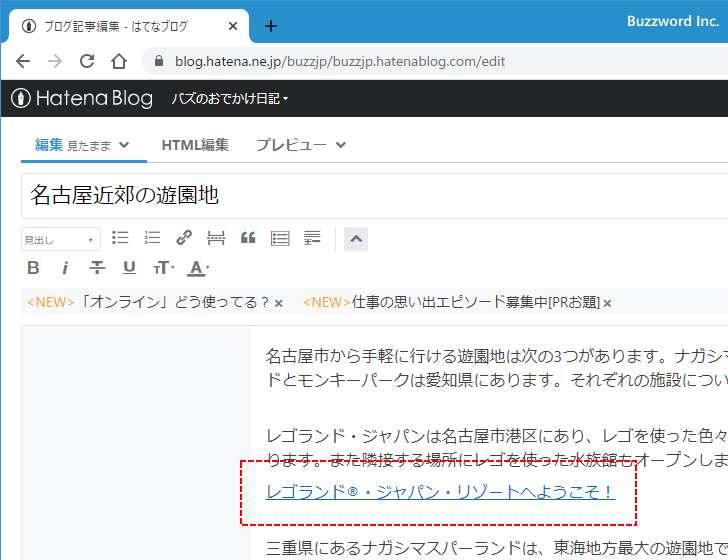Expand the 見たまま editing mode chevron
The width and height of the screenshot is (728, 560).
124,145
